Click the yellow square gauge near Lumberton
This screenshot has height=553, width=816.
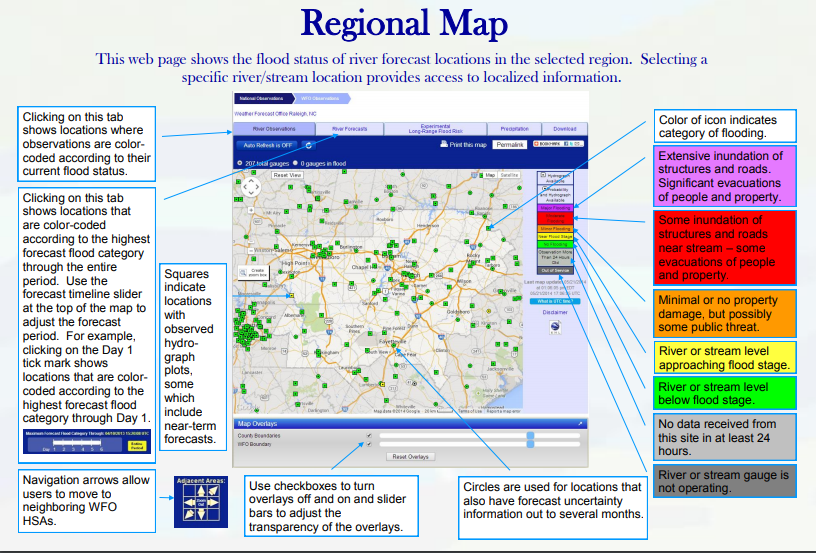click(x=382, y=384)
